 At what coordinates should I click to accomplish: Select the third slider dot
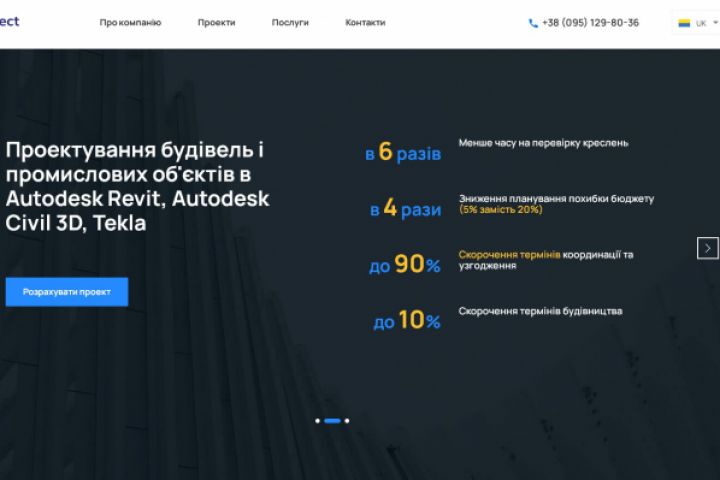click(x=347, y=421)
